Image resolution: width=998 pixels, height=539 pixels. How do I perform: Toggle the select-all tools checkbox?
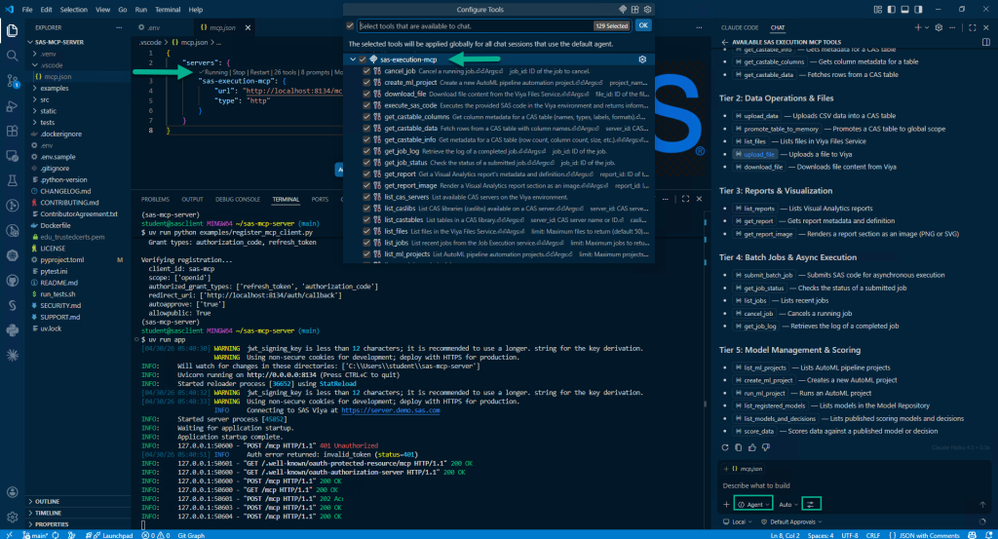(350, 26)
